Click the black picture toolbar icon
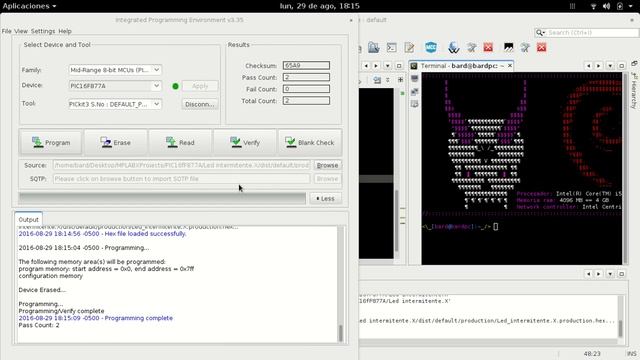Image resolution: width=640 pixels, height=360 pixels. click(508, 47)
